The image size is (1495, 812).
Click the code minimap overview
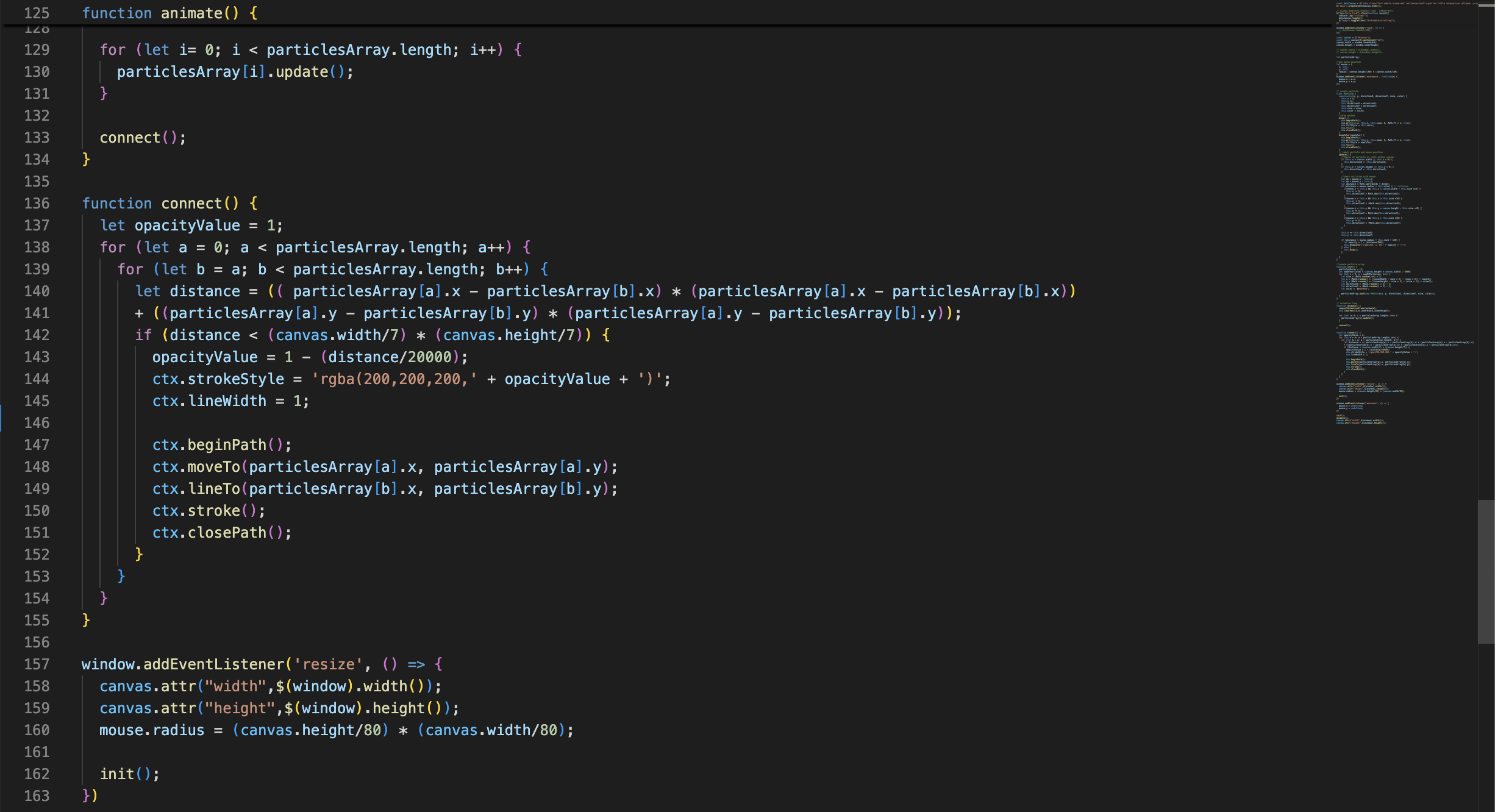click(1405, 213)
